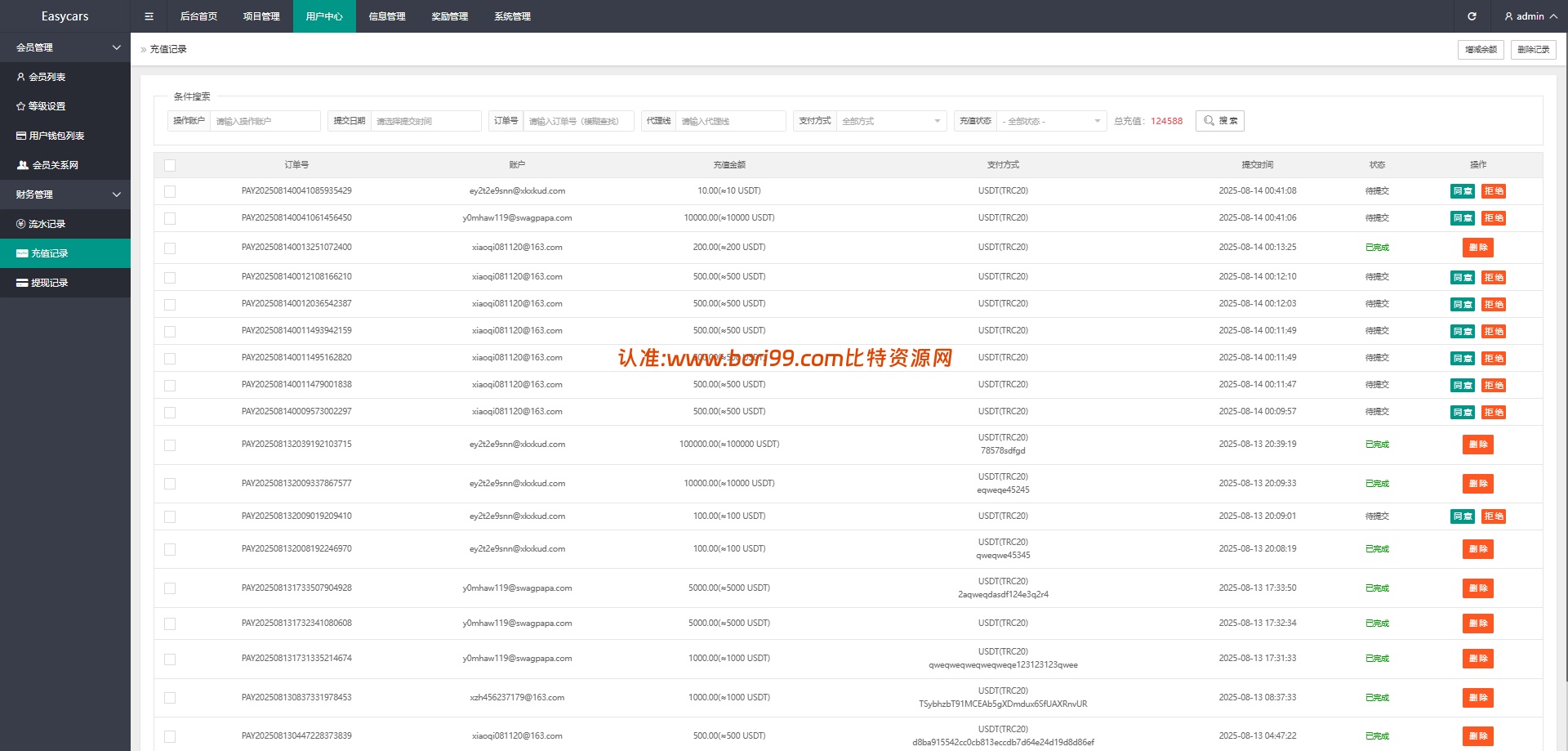Open the 后台首页 top menu
The height and width of the screenshot is (751, 1568).
(x=198, y=16)
